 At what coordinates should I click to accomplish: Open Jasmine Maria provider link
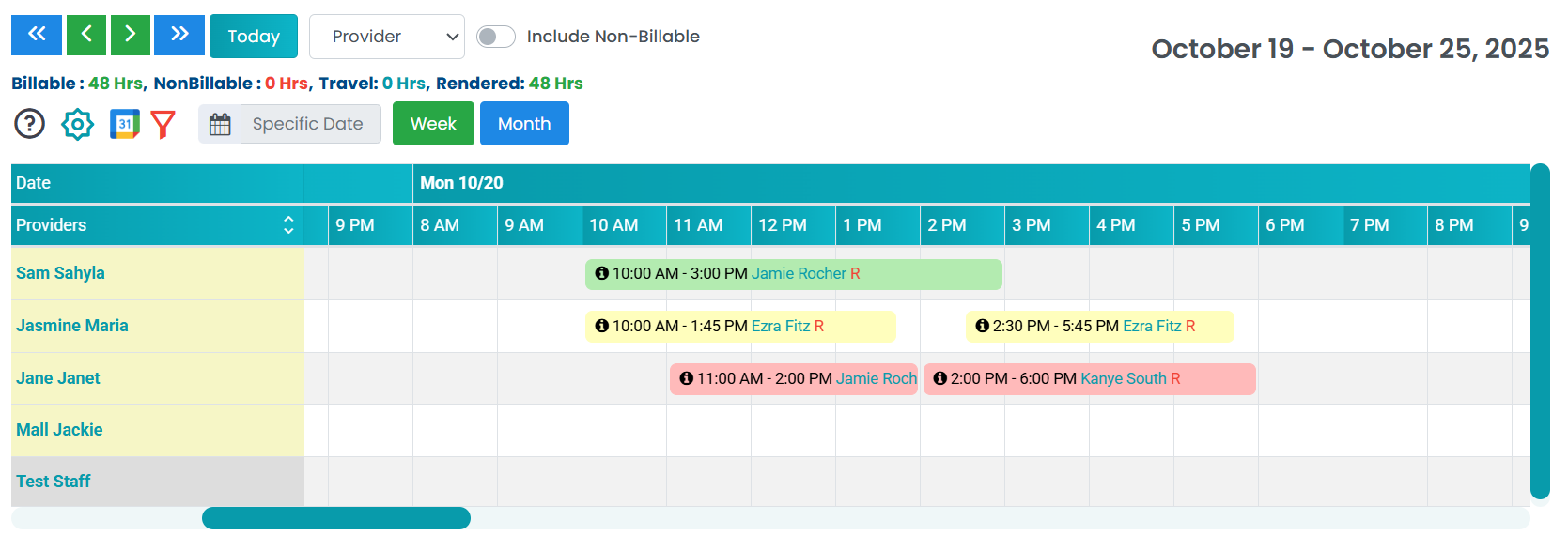click(x=72, y=326)
